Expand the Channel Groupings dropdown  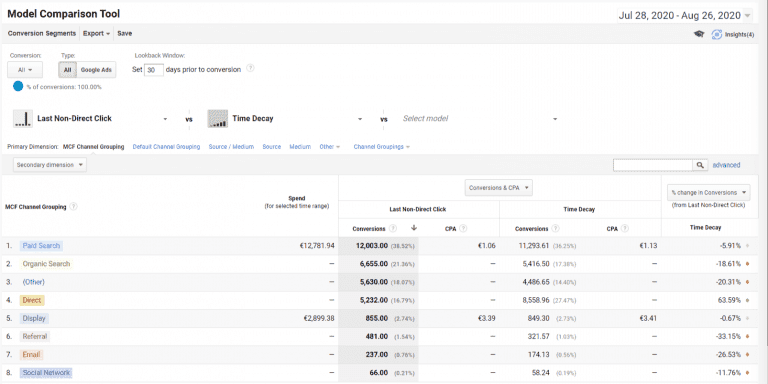click(x=382, y=146)
